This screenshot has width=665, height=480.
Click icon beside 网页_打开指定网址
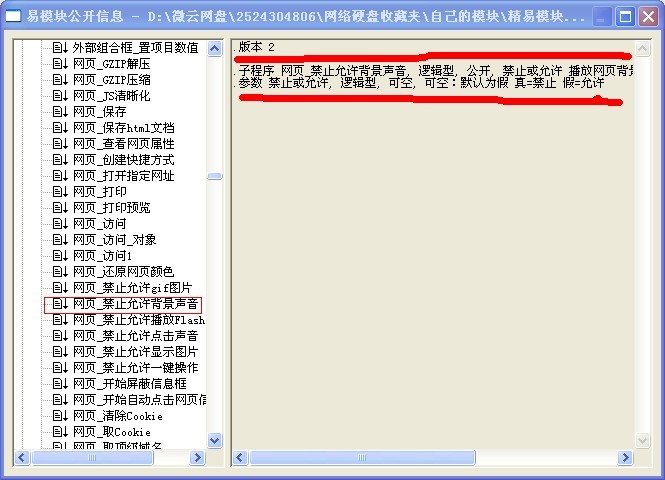60,176
